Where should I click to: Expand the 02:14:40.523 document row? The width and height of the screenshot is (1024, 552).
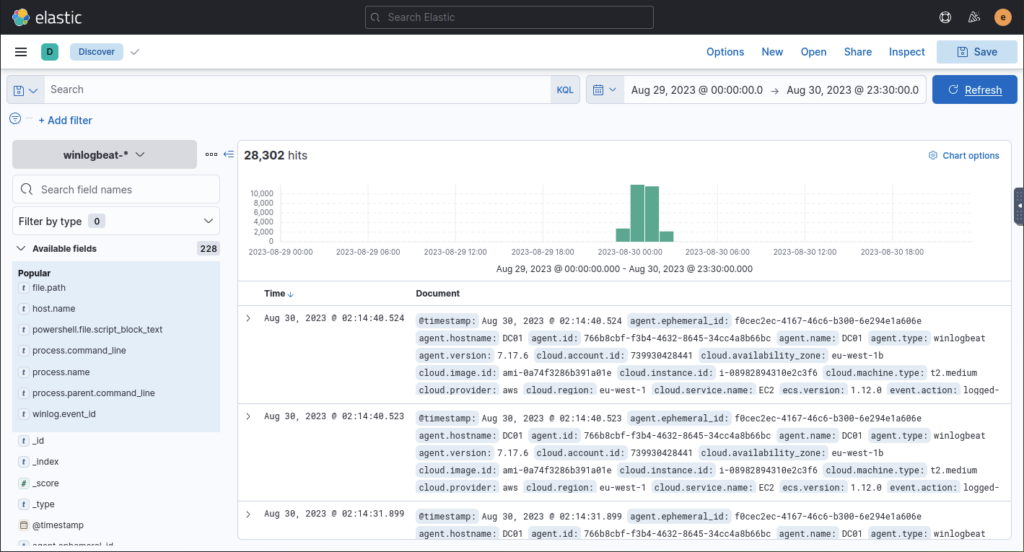tap(248, 416)
